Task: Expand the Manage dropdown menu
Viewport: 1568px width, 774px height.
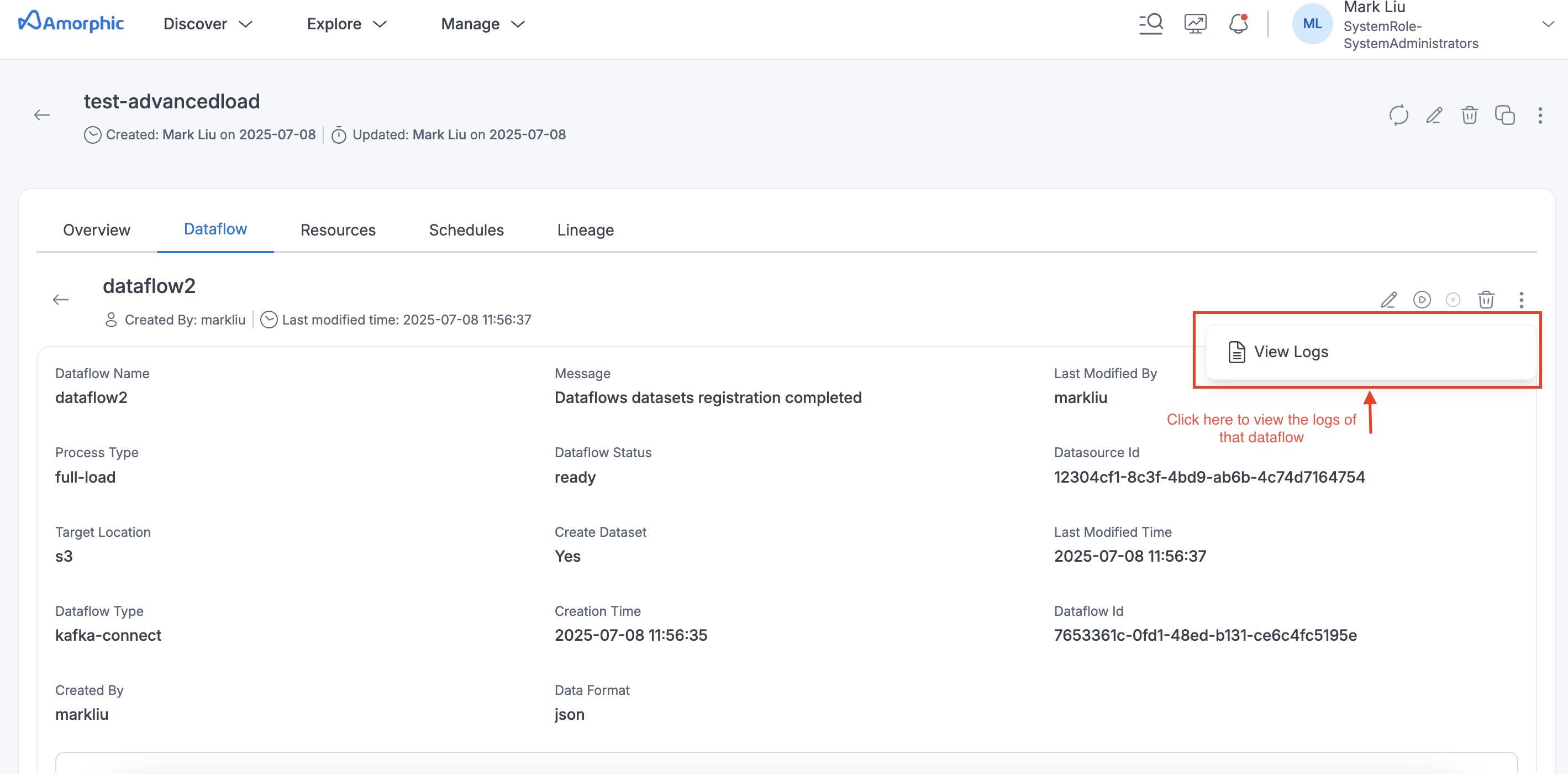Action: tap(483, 24)
